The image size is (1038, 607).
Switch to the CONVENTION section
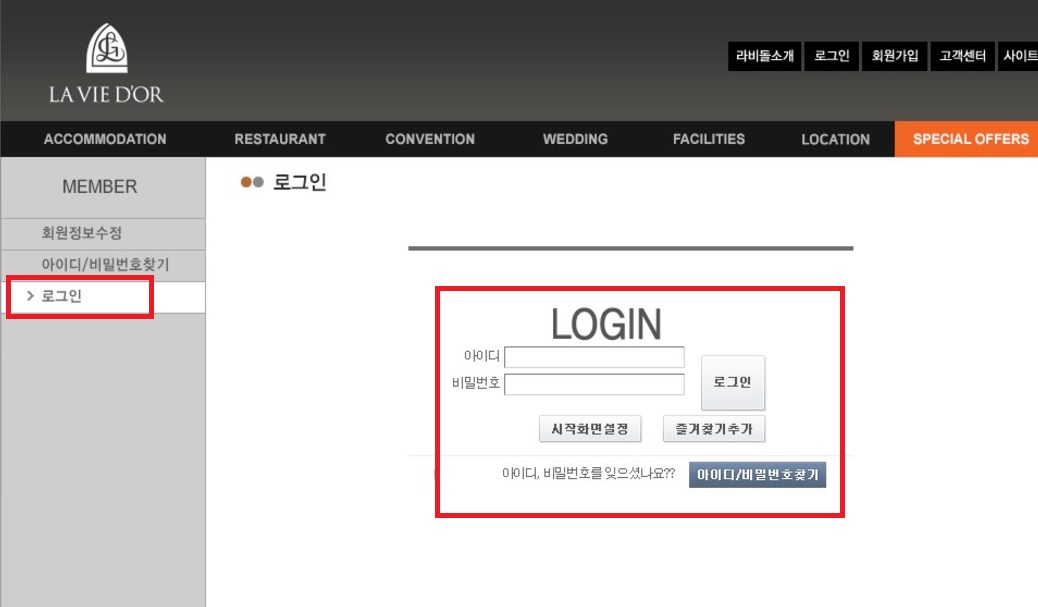(x=429, y=139)
